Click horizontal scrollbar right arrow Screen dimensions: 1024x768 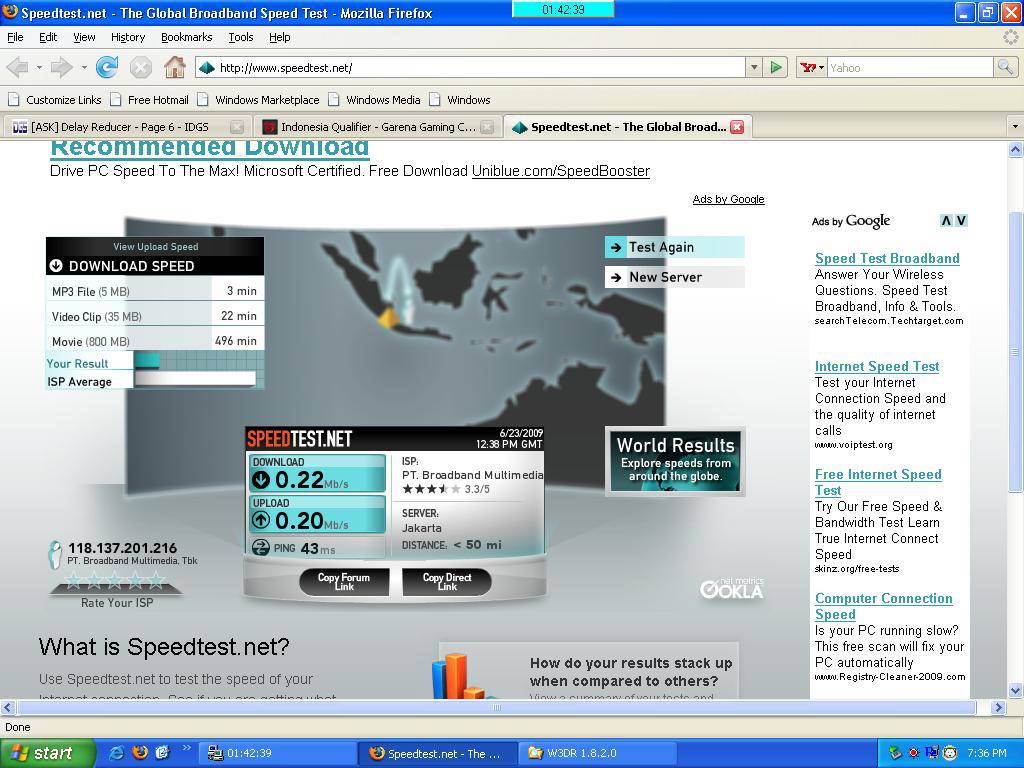coord(997,707)
